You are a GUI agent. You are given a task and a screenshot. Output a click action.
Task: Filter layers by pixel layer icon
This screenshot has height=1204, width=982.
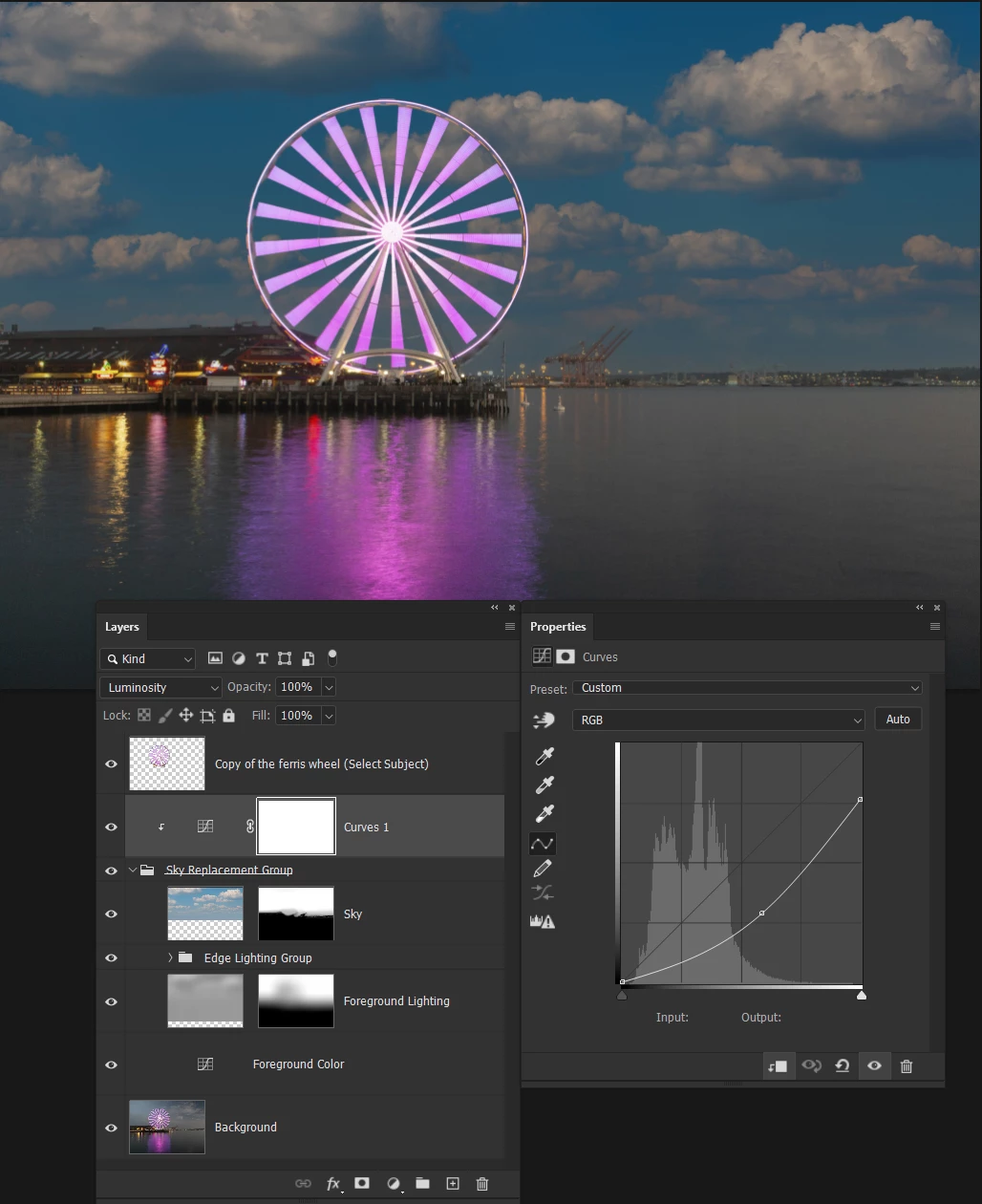coord(215,658)
